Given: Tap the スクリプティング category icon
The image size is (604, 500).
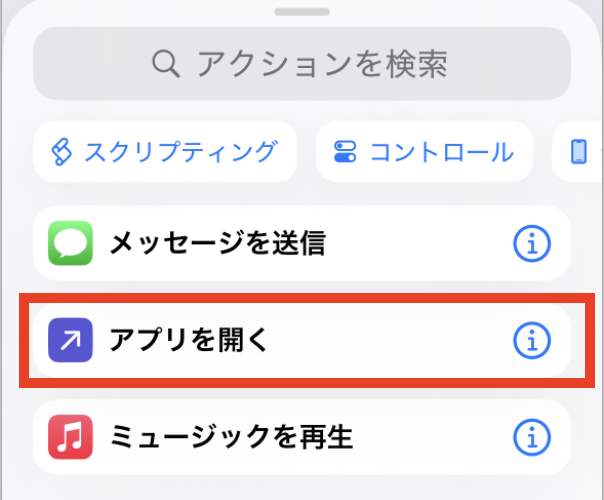Looking at the screenshot, I should [62, 152].
